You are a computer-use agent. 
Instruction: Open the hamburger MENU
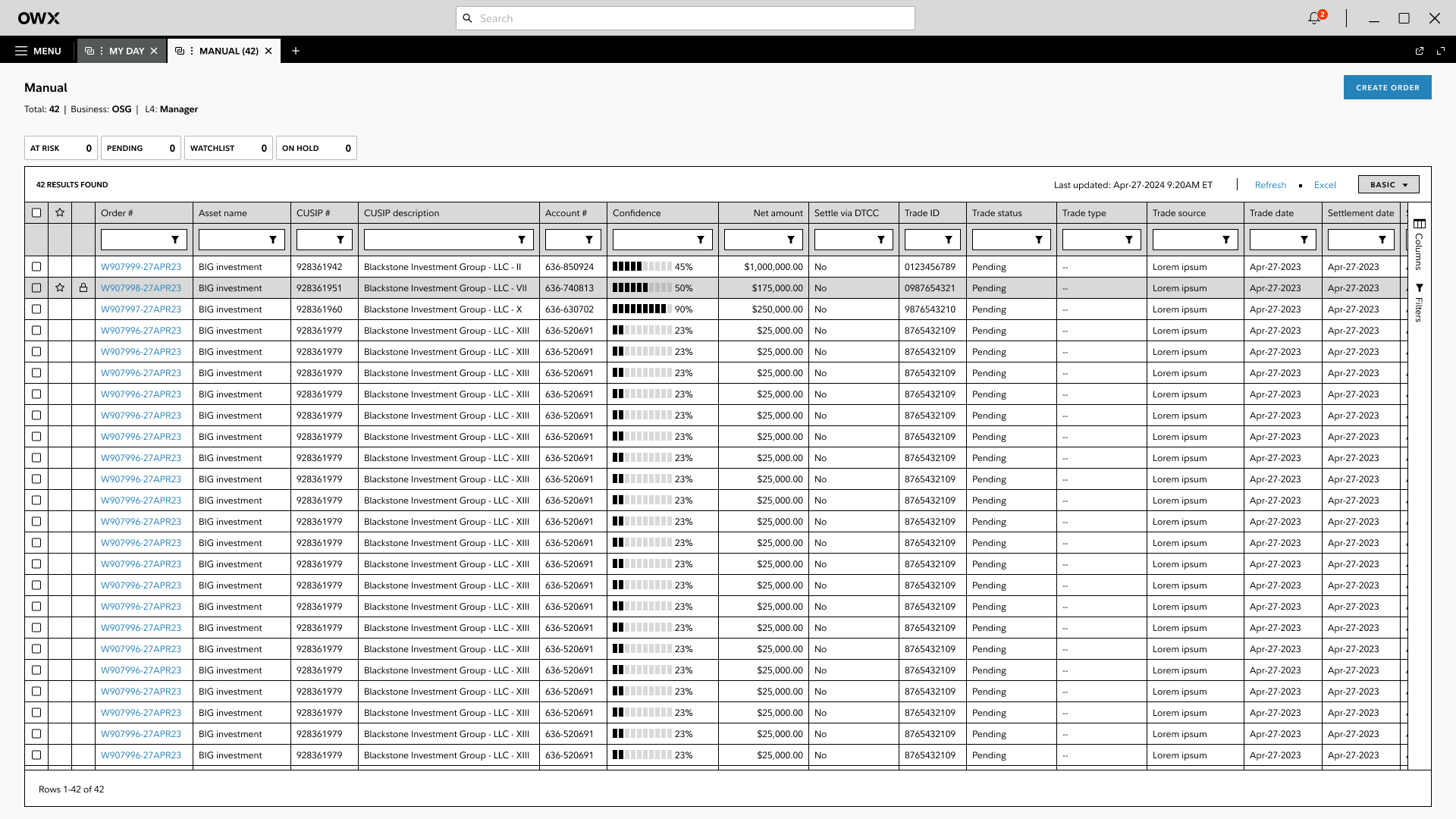click(38, 51)
